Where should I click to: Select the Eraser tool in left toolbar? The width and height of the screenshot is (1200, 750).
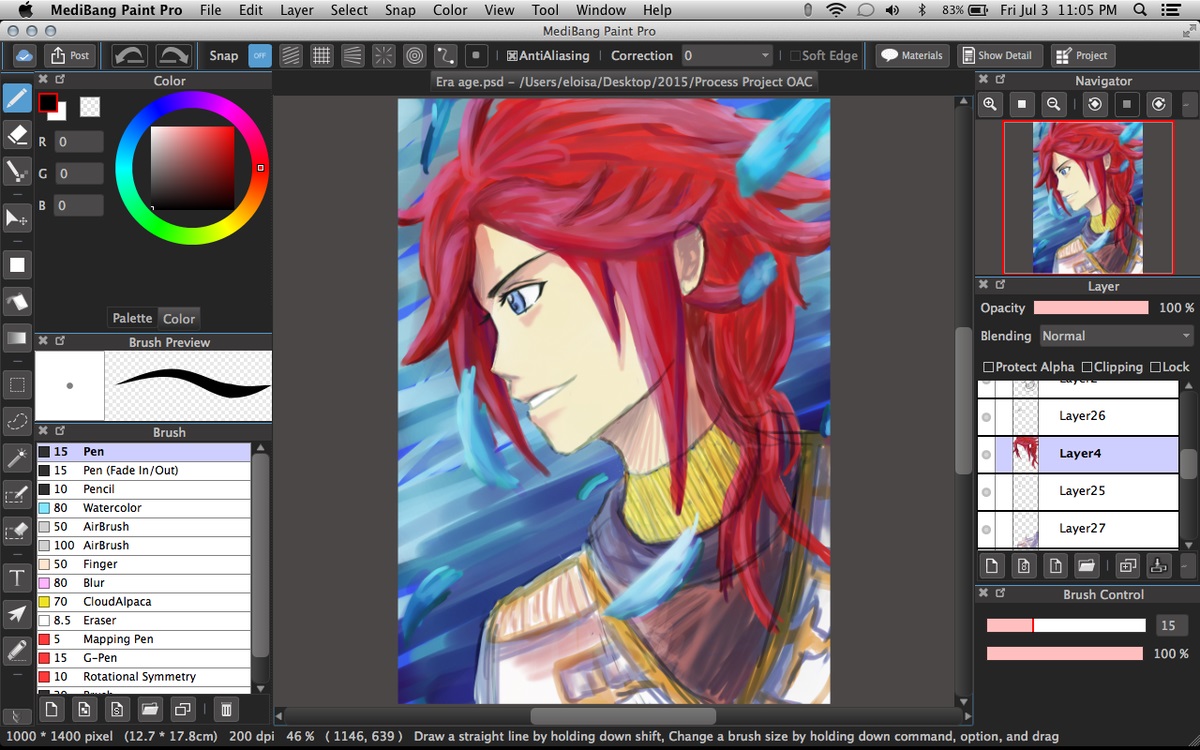click(x=17, y=135)
